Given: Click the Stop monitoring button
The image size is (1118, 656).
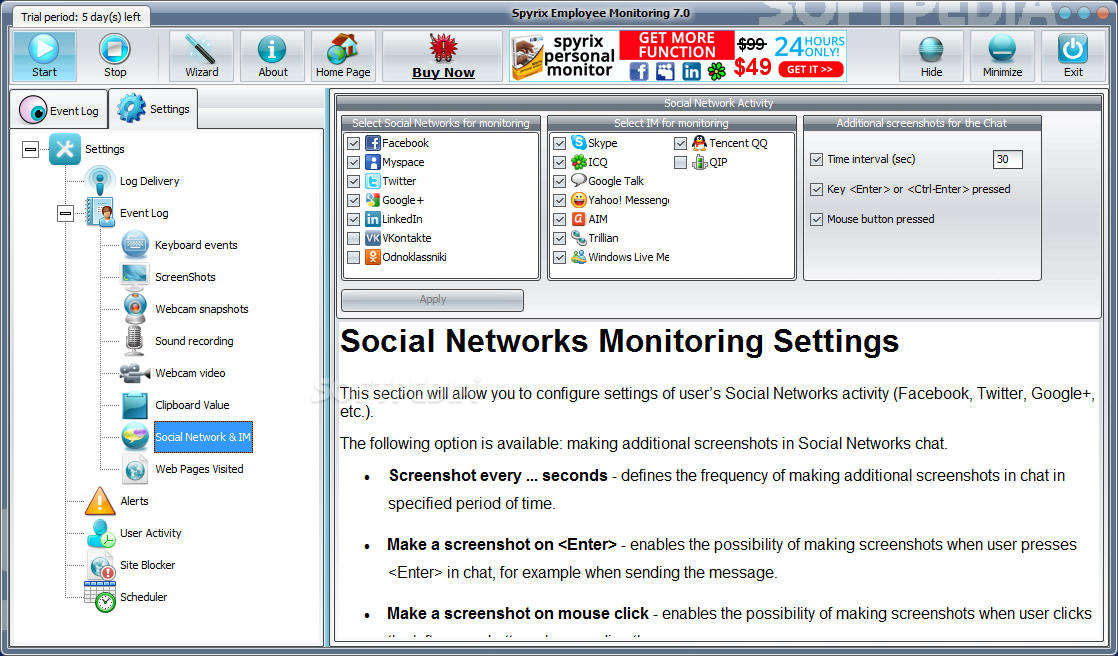Looking at the screenshot, I should [115, 56].
